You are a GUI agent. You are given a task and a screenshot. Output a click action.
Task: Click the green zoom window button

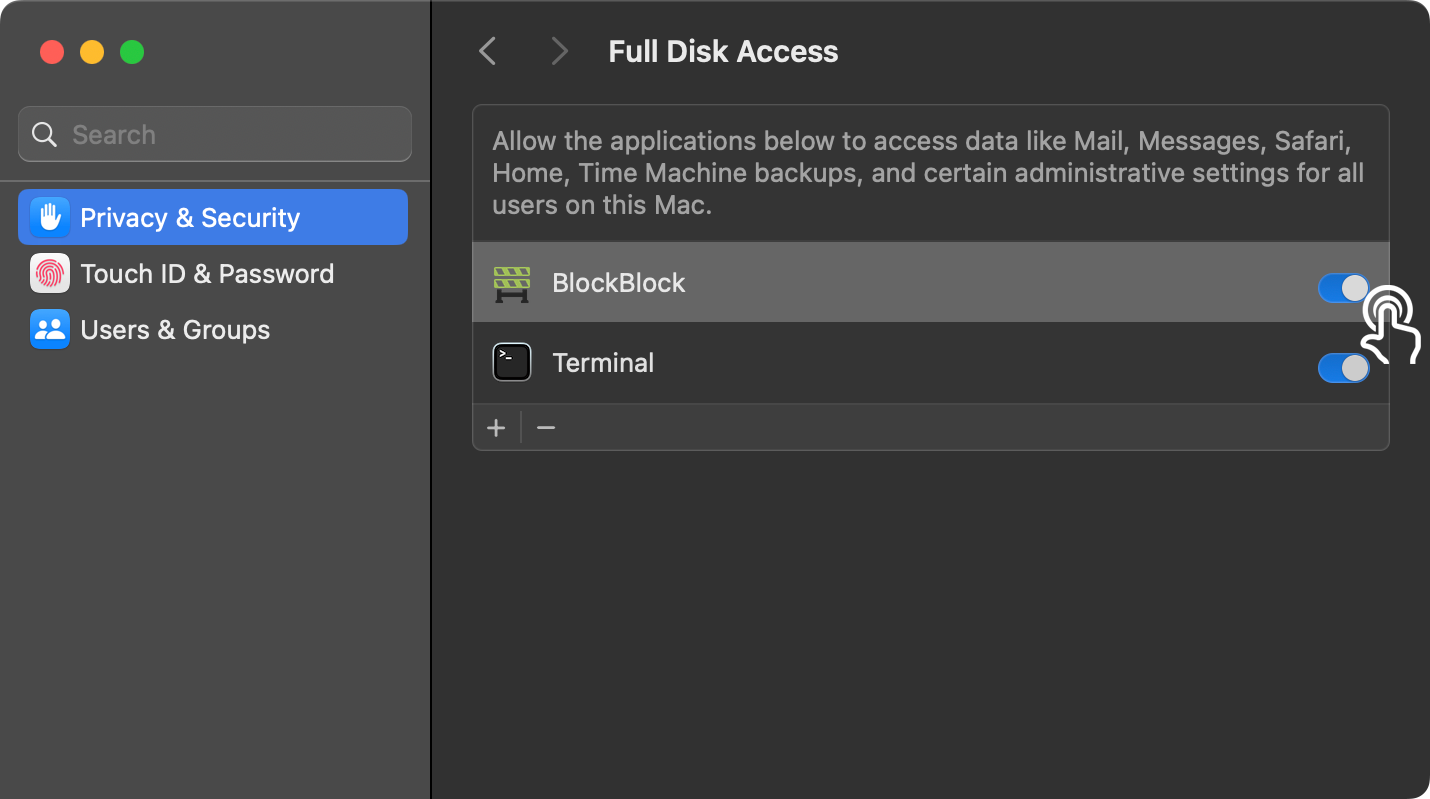click(132, 52)
